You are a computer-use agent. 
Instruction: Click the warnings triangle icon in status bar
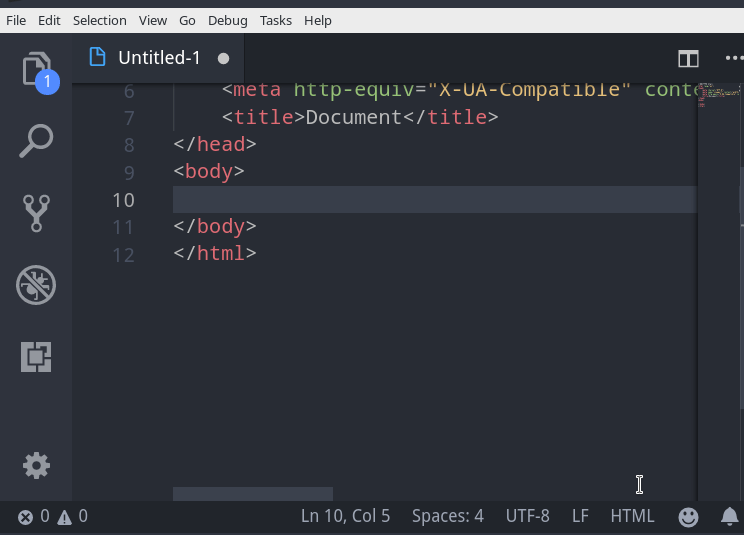pos(65,517)
